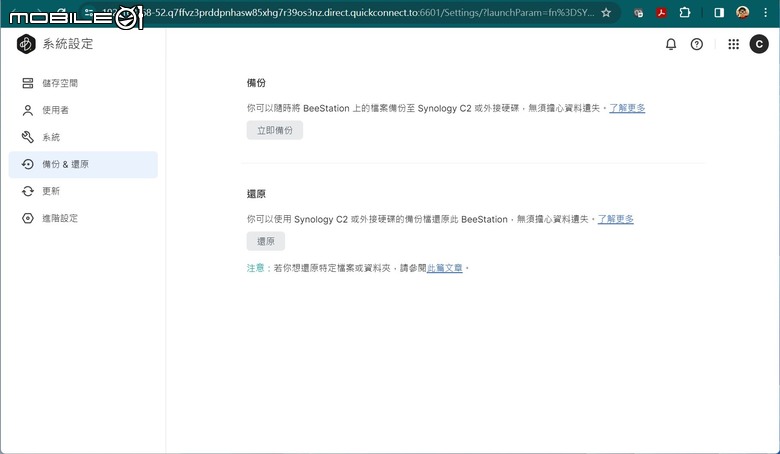This screenshot has height=454, width=780.
Task: Select the 備份 & 還原 section
Action: pyautogui.click(x=83, y=164)
